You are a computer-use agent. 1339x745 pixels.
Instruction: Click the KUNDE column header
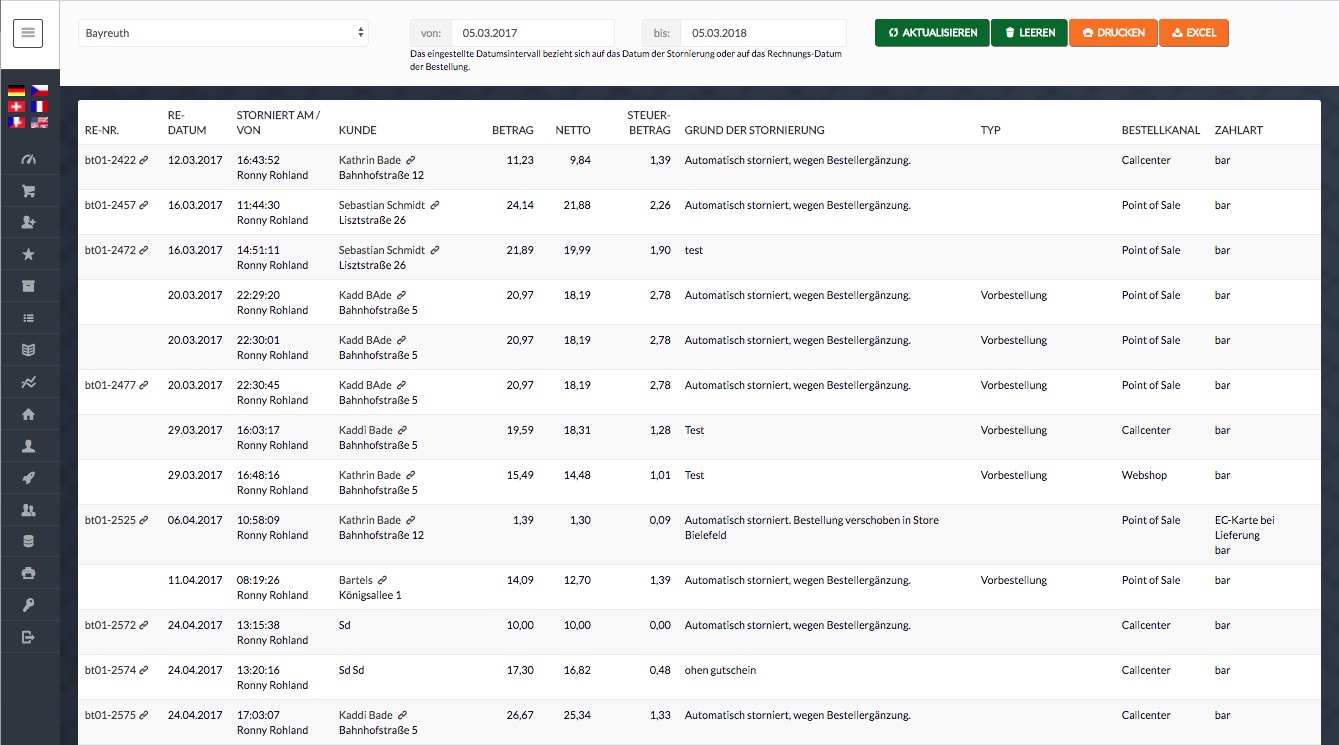(x=358, y=130)
